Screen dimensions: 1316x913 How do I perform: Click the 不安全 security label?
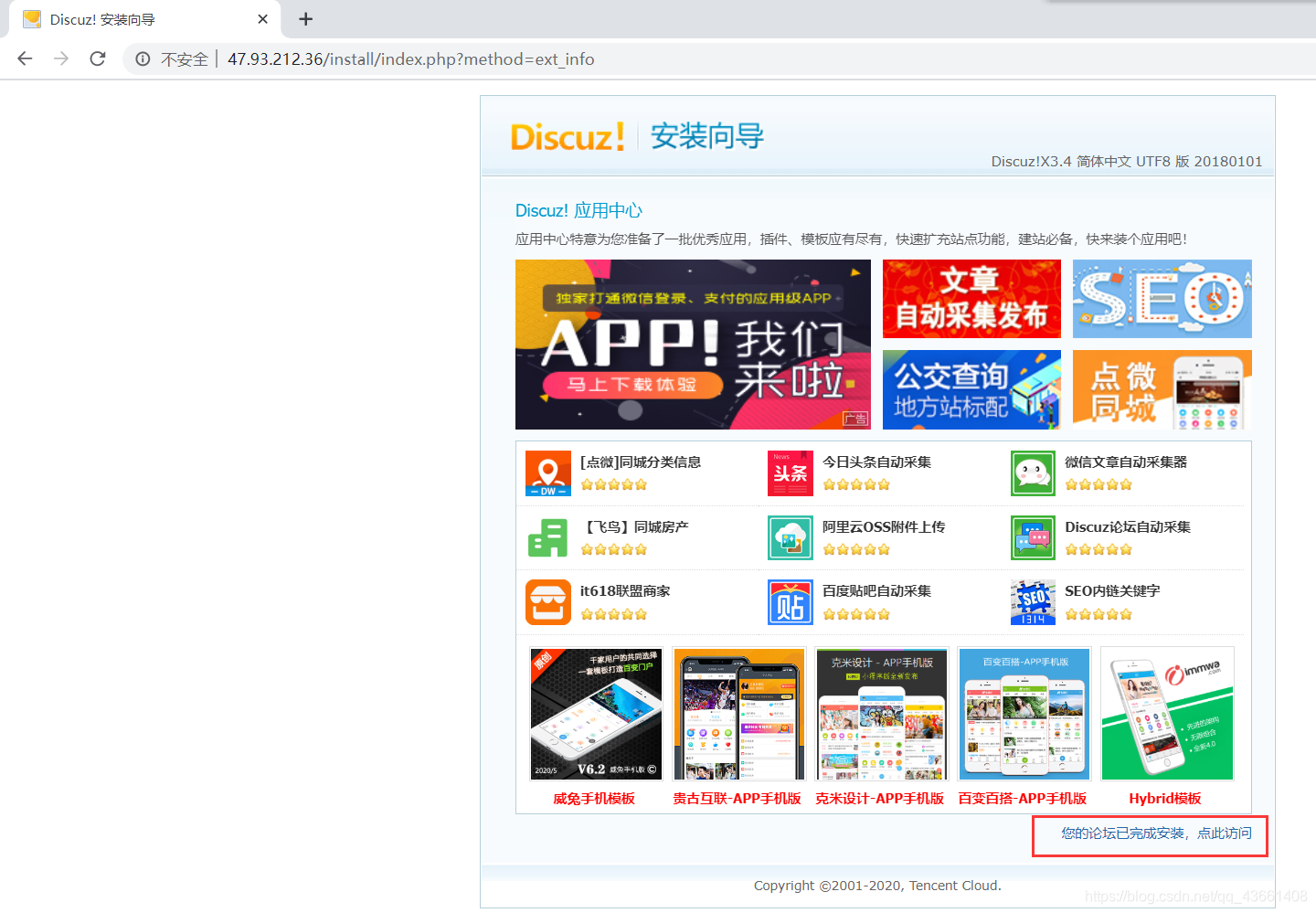[x=185, y=59]
